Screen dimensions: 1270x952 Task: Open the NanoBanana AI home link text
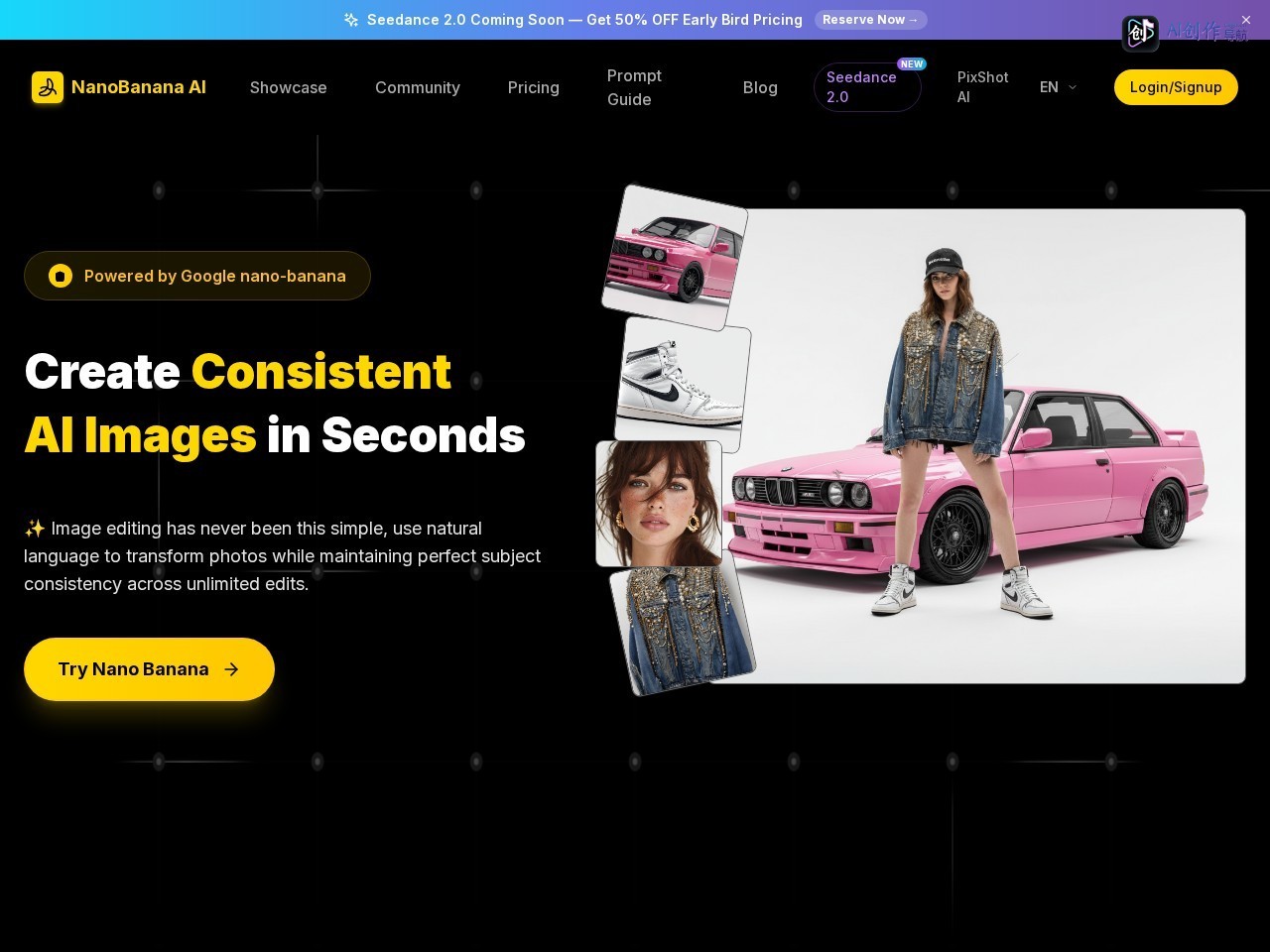point(139,87)
